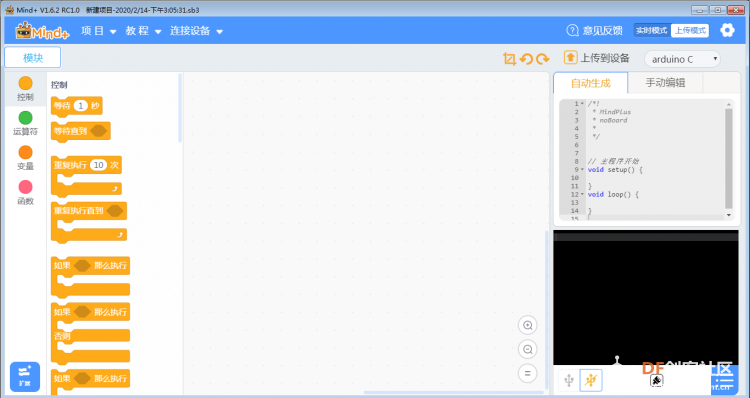Switch to 自动生成 code tab
This screenshot has width=750, height=398.
click(591, 83)
